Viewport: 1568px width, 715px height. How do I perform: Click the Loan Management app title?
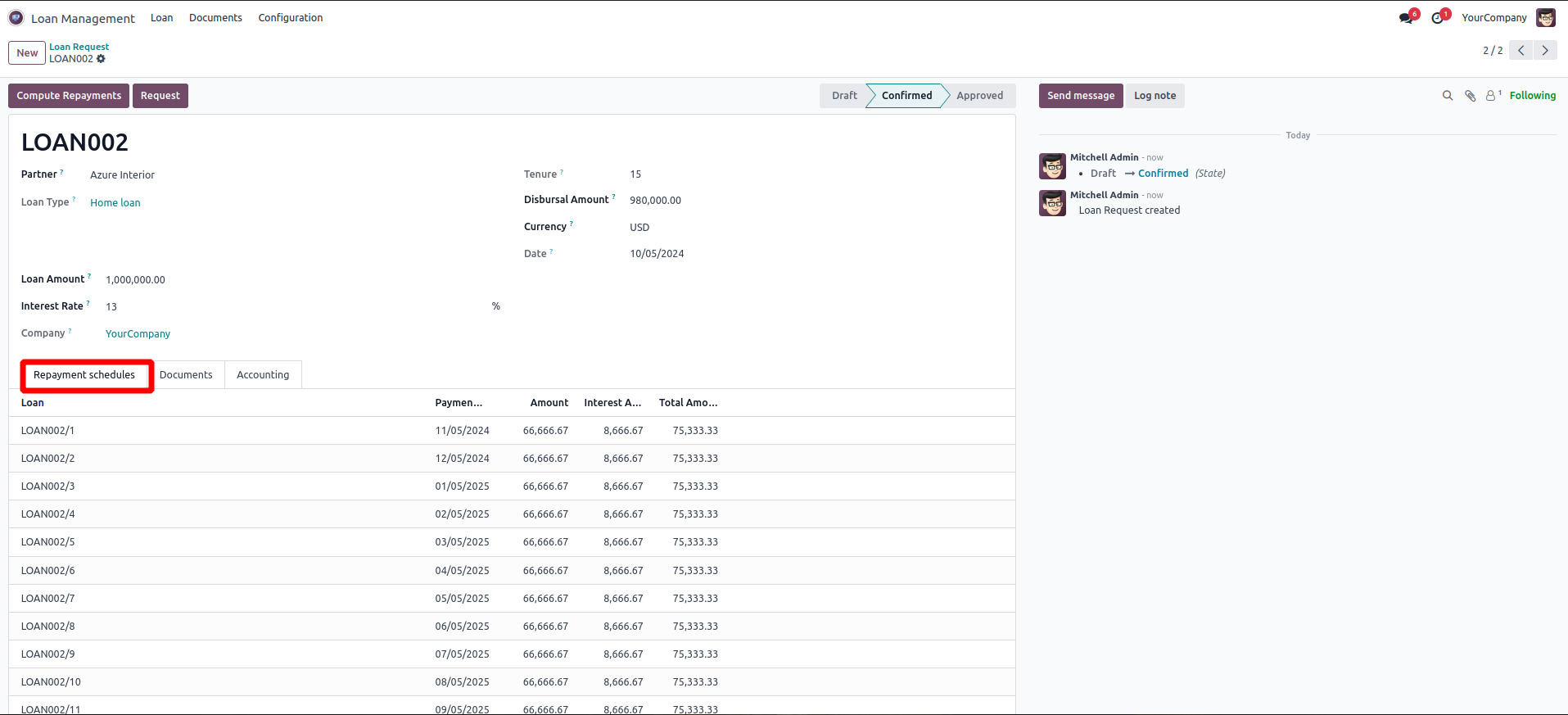tap(83, 19)
